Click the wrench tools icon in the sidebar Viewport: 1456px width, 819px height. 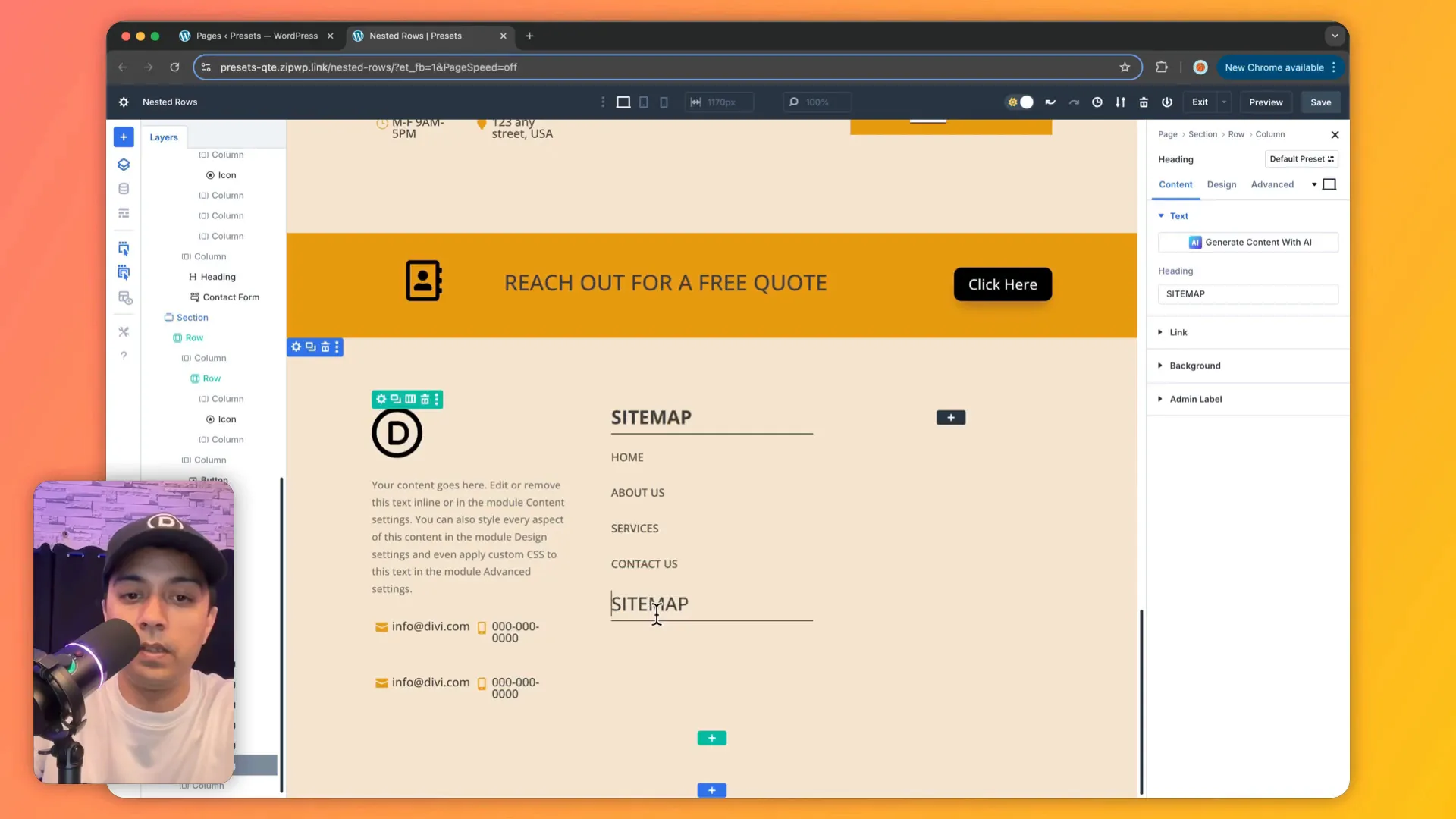coord(124,331)
